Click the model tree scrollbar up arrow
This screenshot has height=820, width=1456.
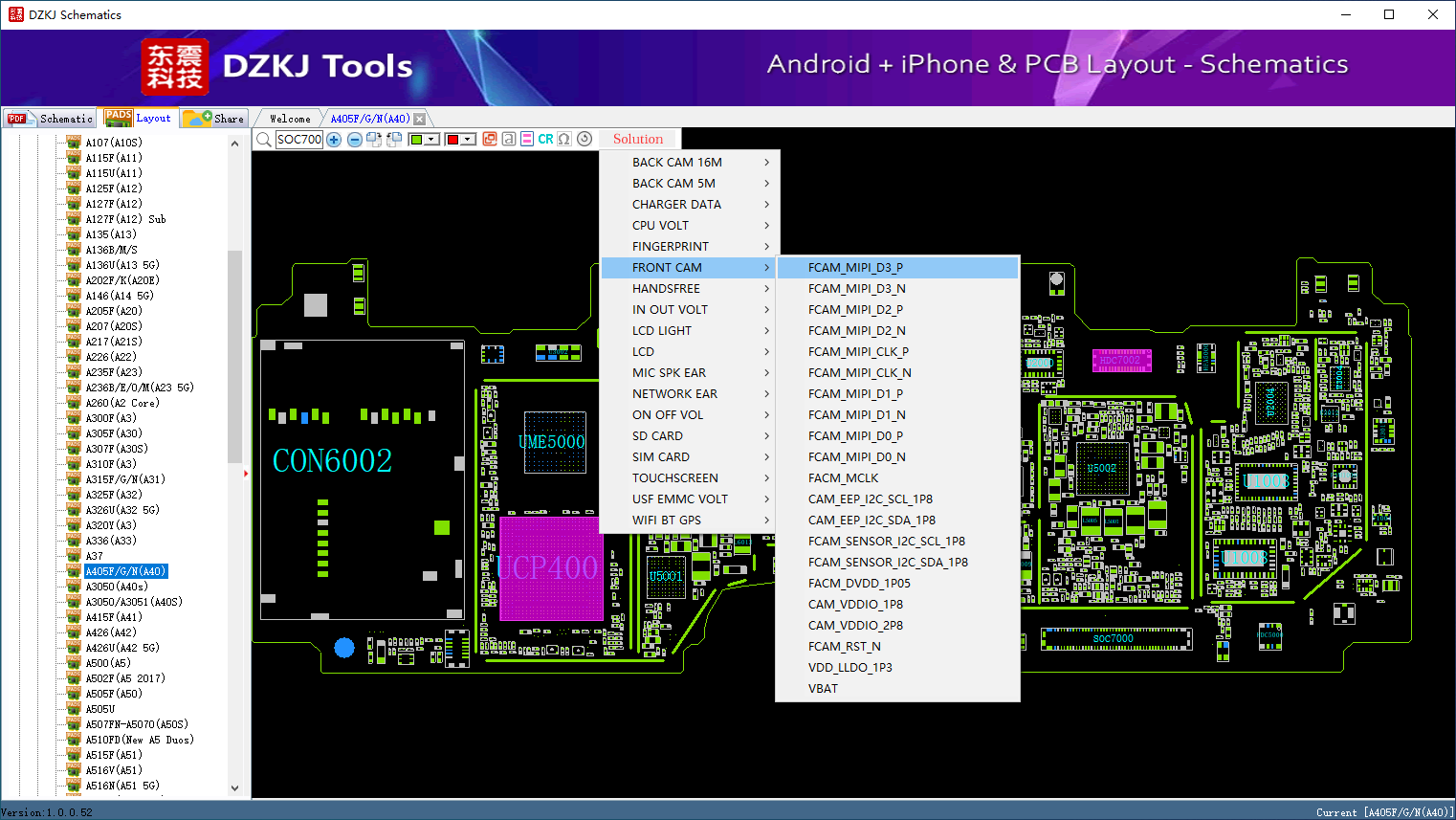tap(235, 144)
